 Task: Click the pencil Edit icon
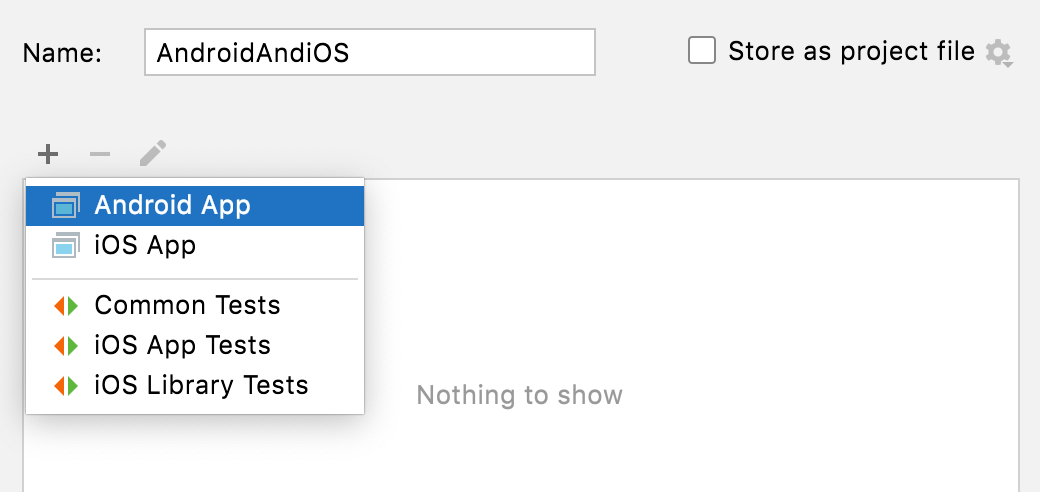pos(152,154)
